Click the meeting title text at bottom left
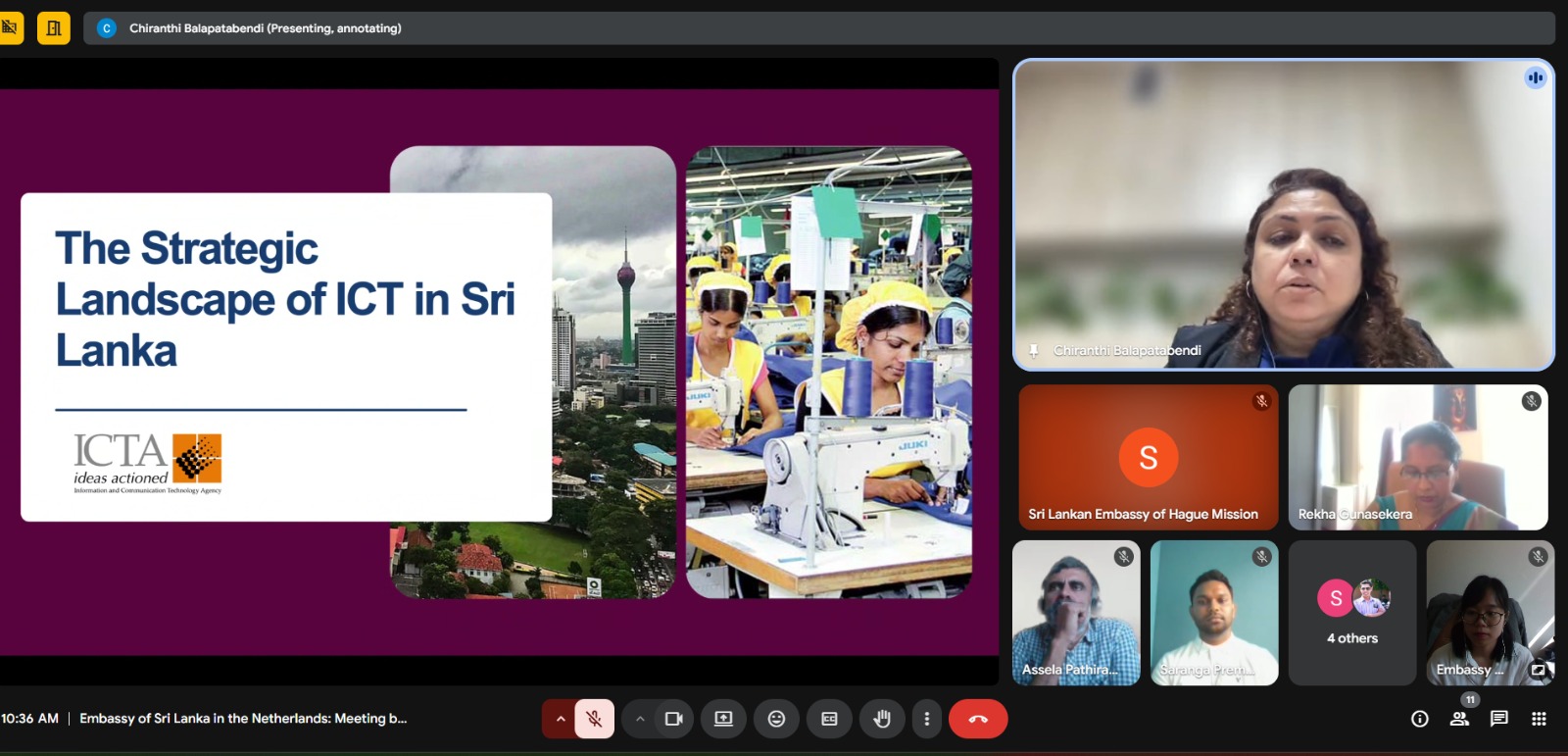This screenshot has width=1568, height=756. tap(243, 719)
